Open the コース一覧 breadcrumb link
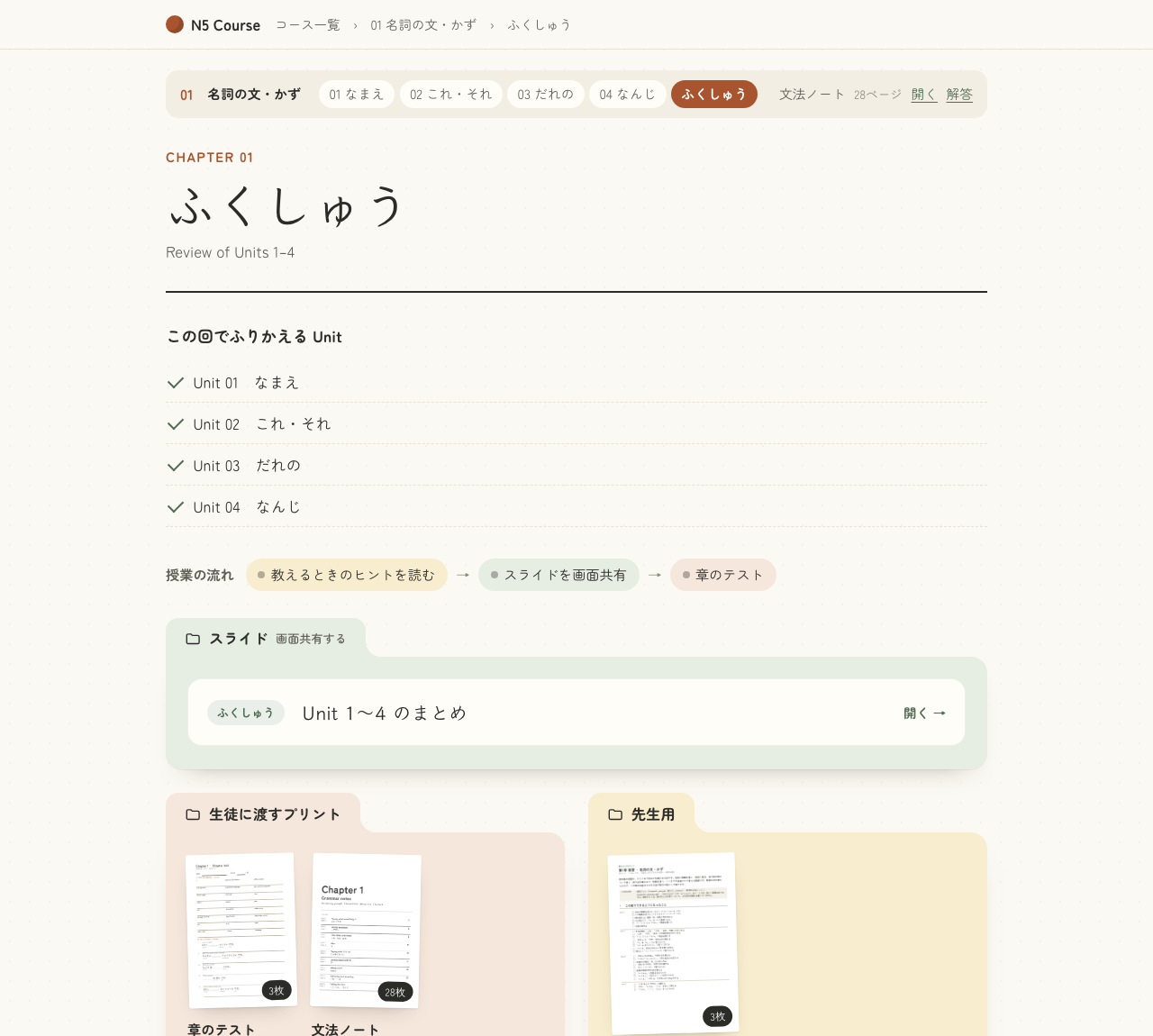The image size is (1153, 1036). (308, 25)
